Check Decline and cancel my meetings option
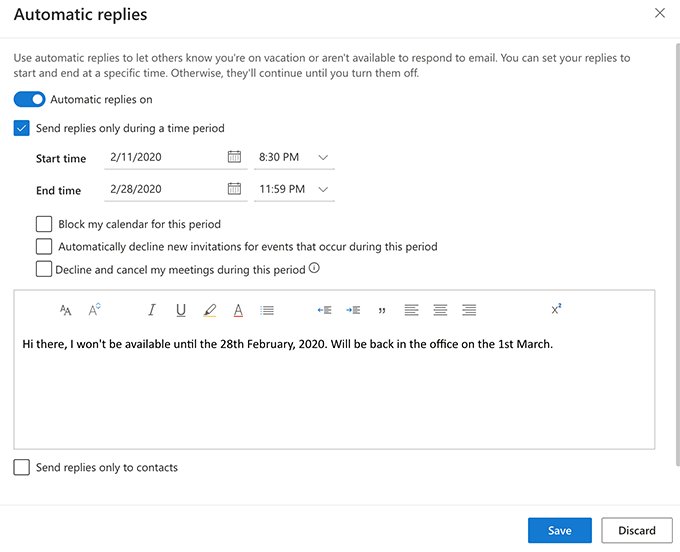 [x=44, y=269]
